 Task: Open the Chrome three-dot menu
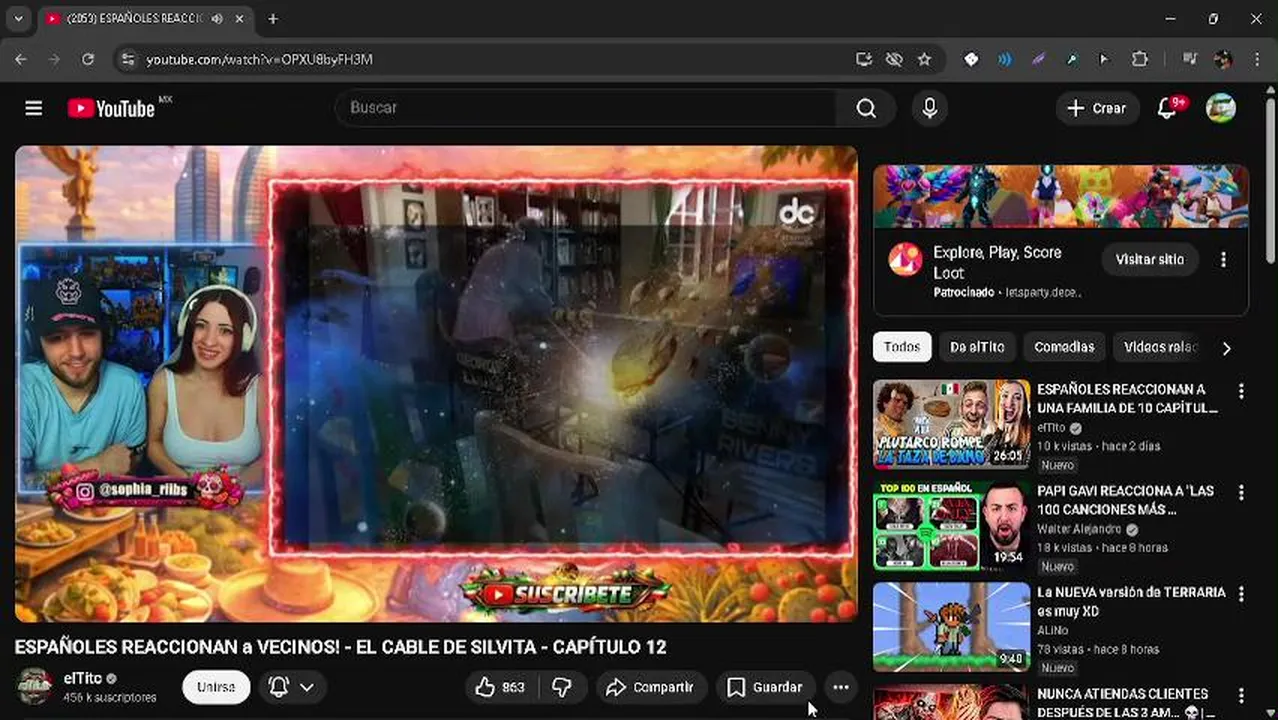click(x=1258, y=59)
